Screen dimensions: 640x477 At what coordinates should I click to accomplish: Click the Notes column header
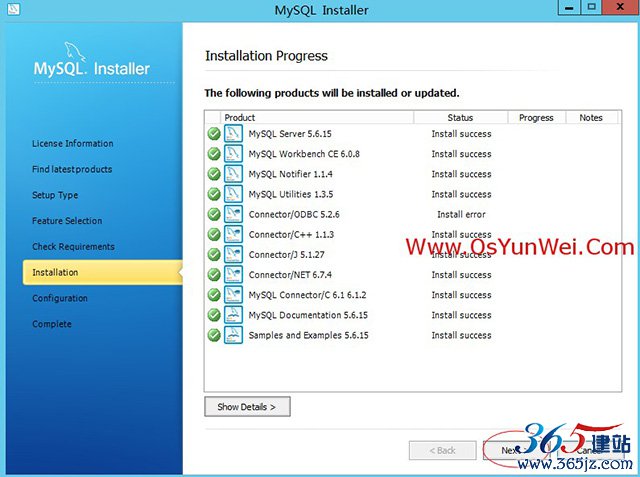click(591, 118)
